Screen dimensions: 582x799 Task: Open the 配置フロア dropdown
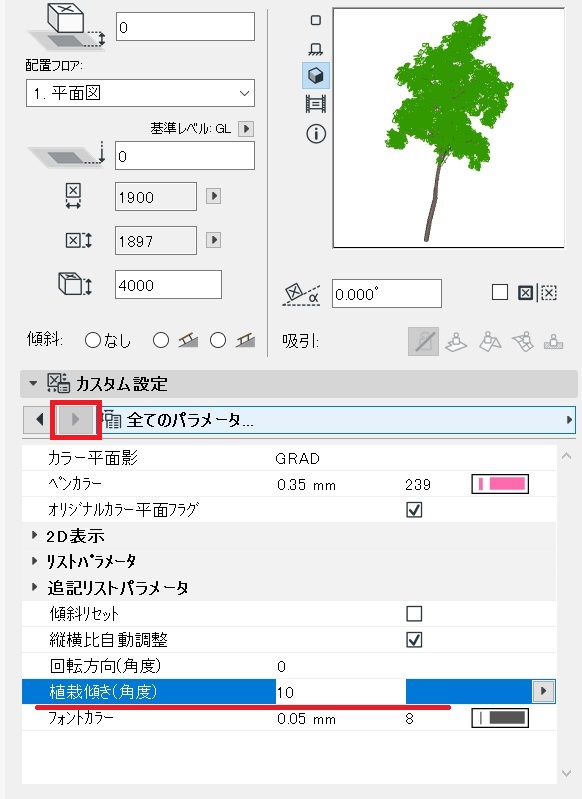pyautogui.click(x=140, y=93)
